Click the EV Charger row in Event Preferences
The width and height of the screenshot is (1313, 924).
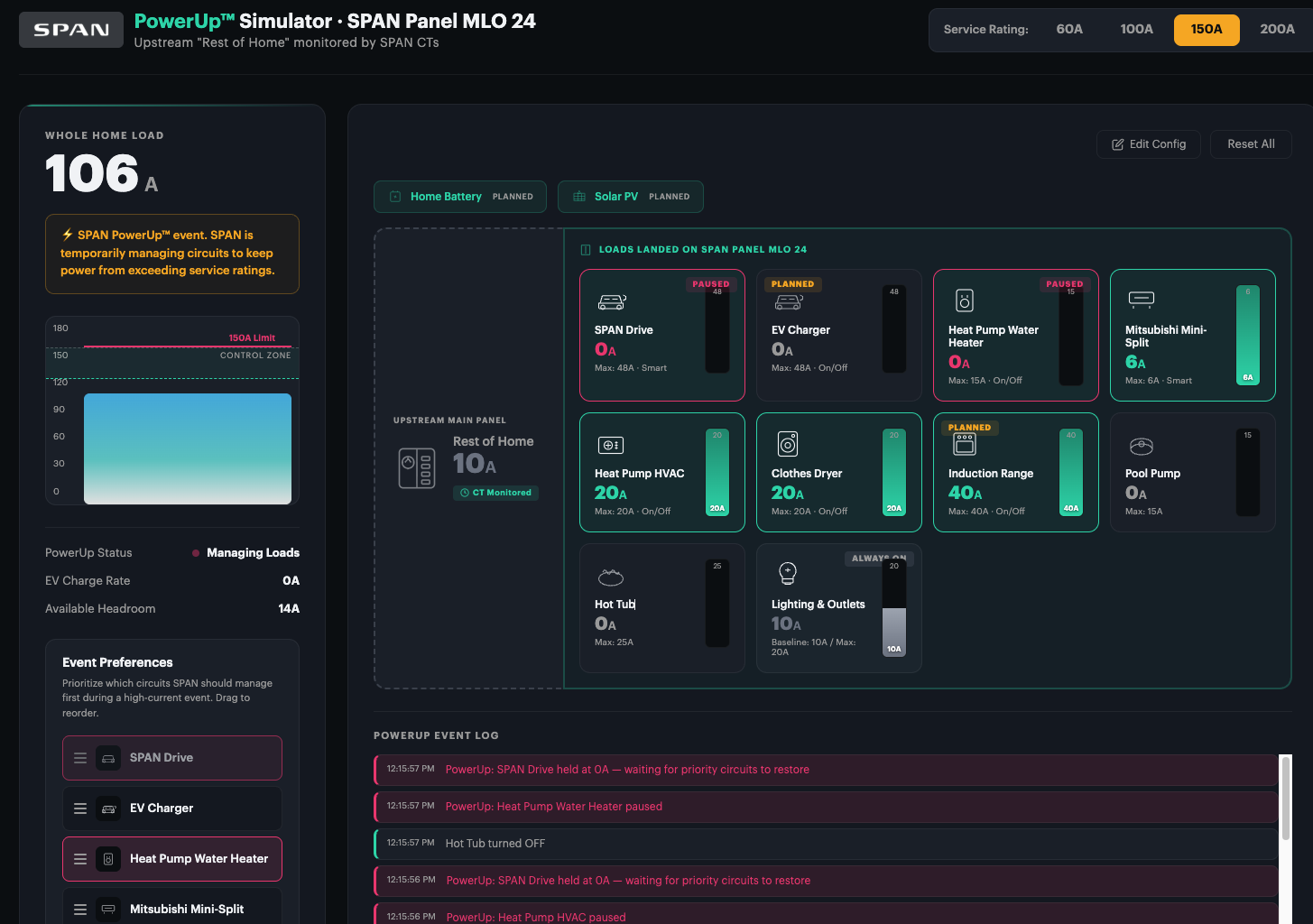tap(172, 808)
